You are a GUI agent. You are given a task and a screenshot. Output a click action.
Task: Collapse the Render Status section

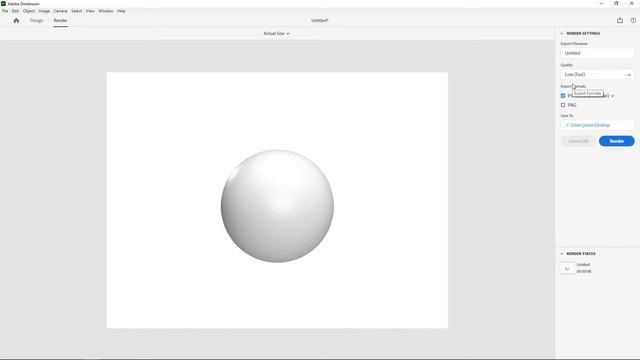pyautogui.click(x=562, y=254)
